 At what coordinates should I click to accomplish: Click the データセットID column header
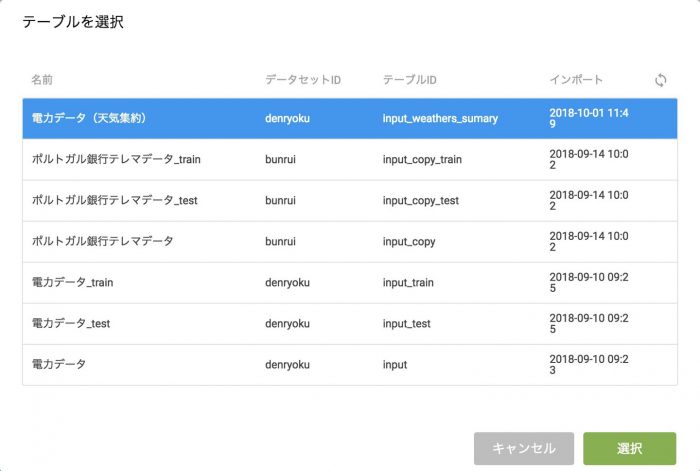click(x=303, y=79)
